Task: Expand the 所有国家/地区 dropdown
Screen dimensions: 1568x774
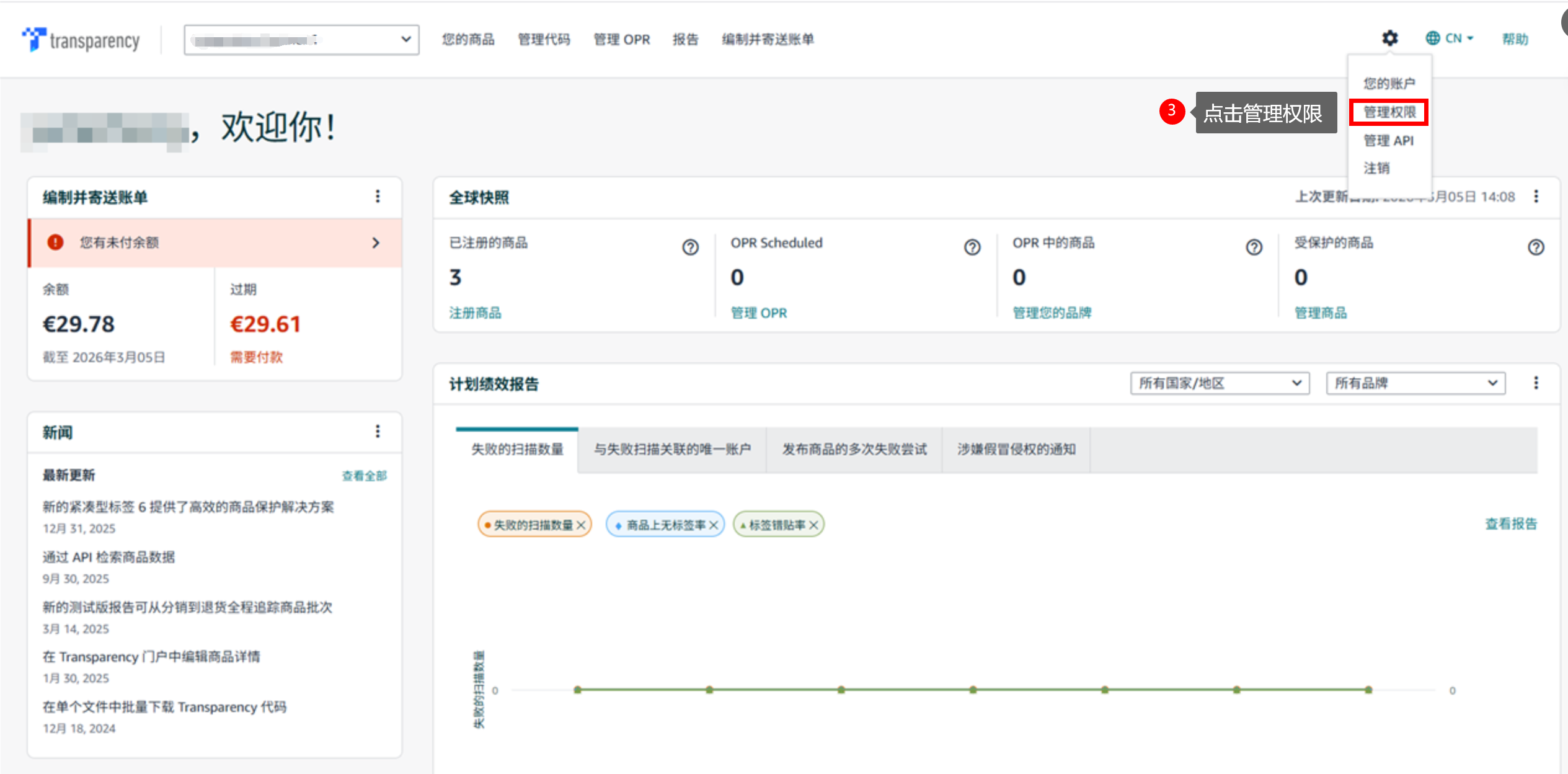Action: coord(1219,383)
